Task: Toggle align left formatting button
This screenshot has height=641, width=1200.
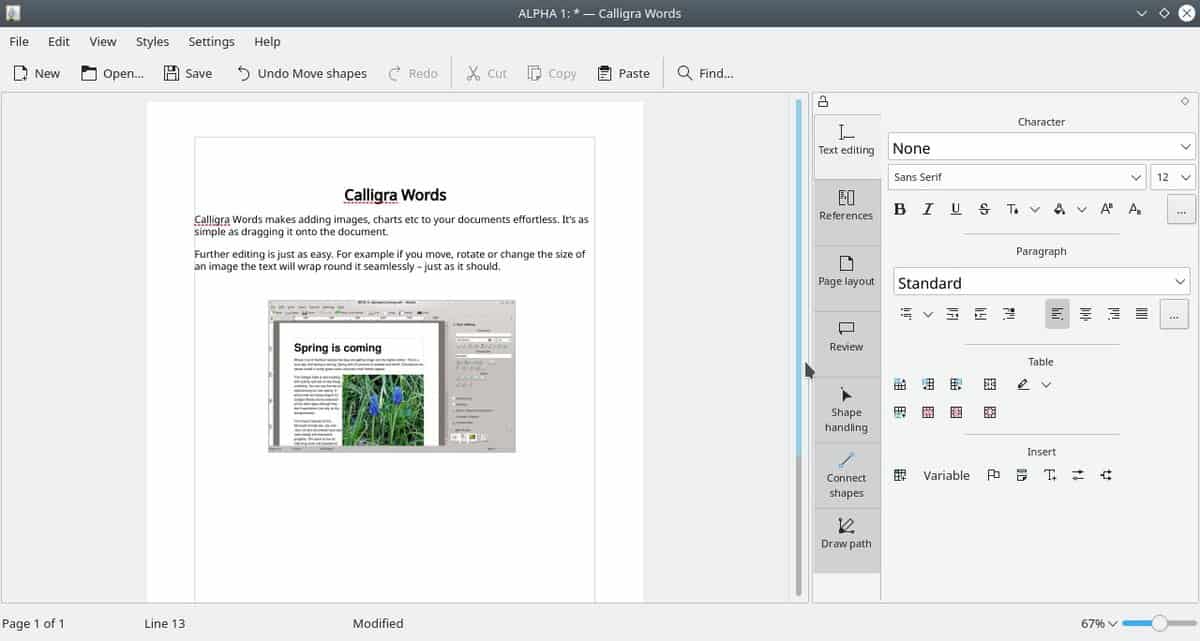Action: pyautogui.click(x=1057, y=313)
